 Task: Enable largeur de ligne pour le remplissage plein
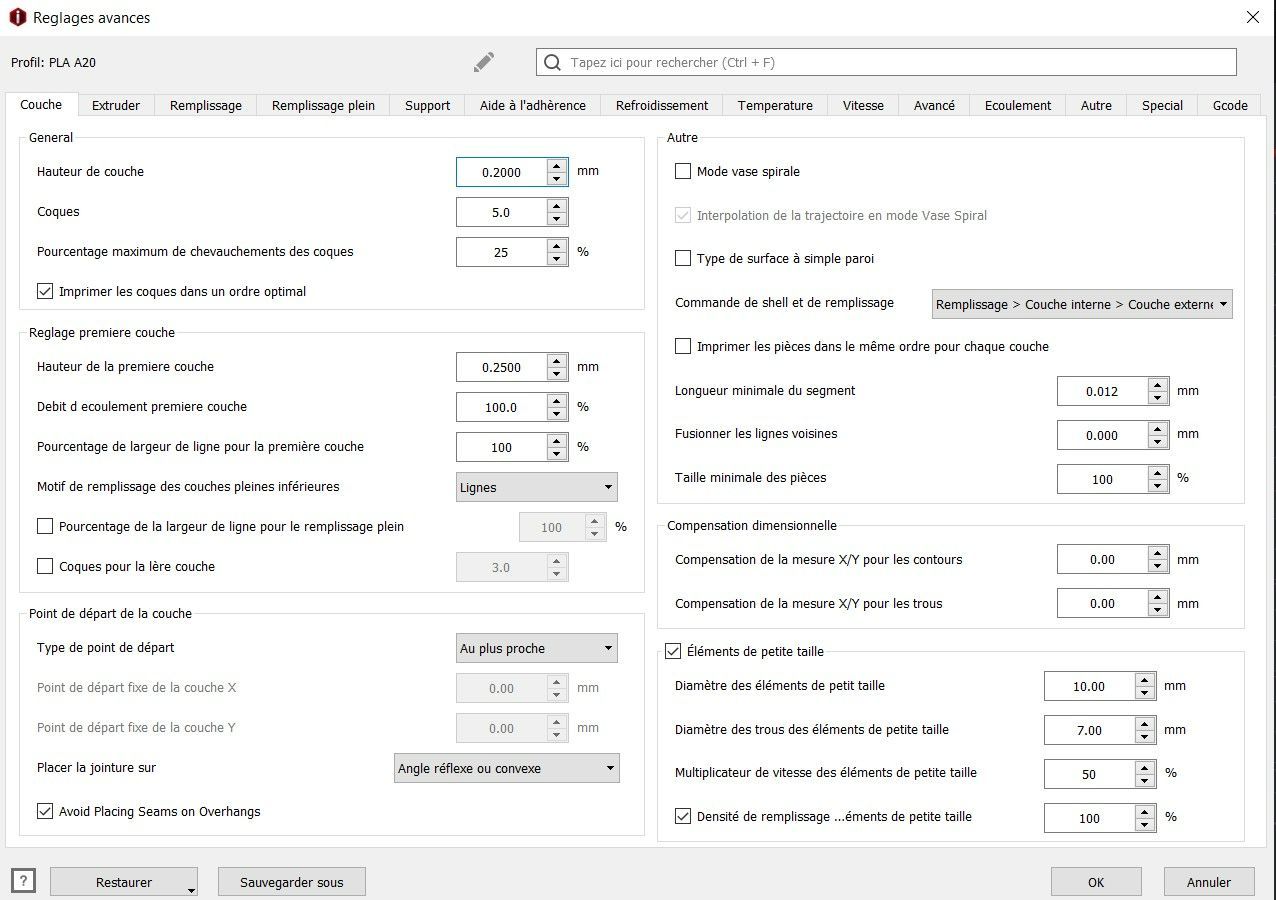point(45,526)
